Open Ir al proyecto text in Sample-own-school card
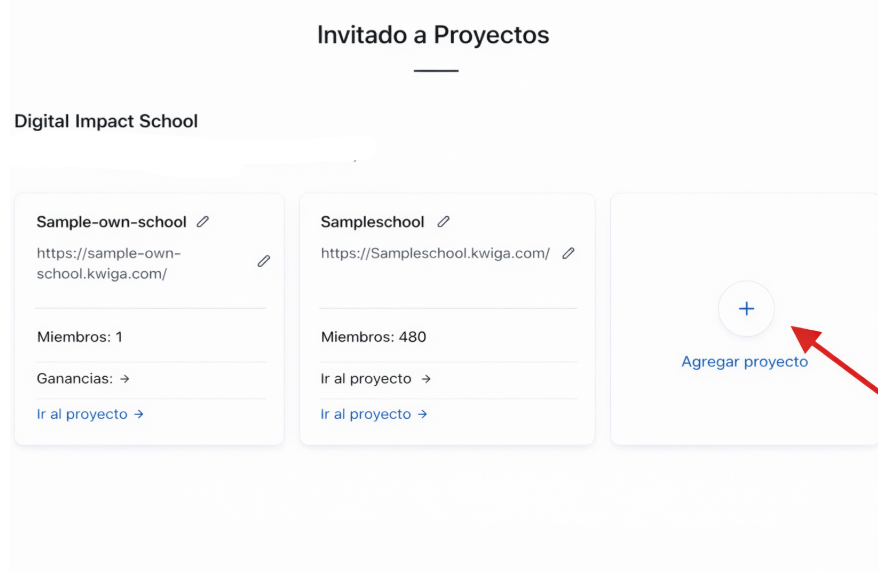The width and height of the screenshot is (878, 571). coord(82,414)
